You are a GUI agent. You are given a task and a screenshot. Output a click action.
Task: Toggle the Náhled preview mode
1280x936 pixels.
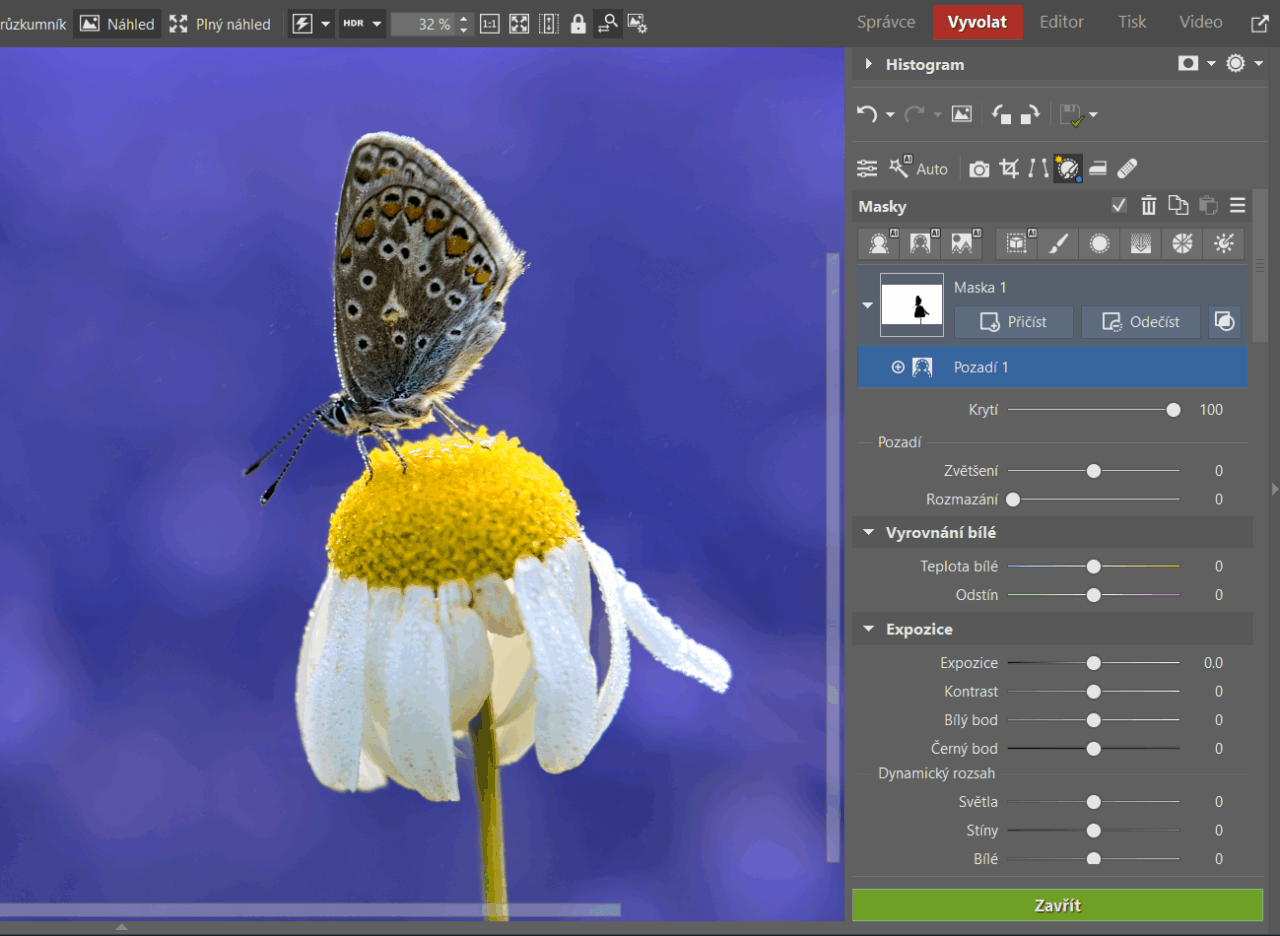tap(118, 24)
